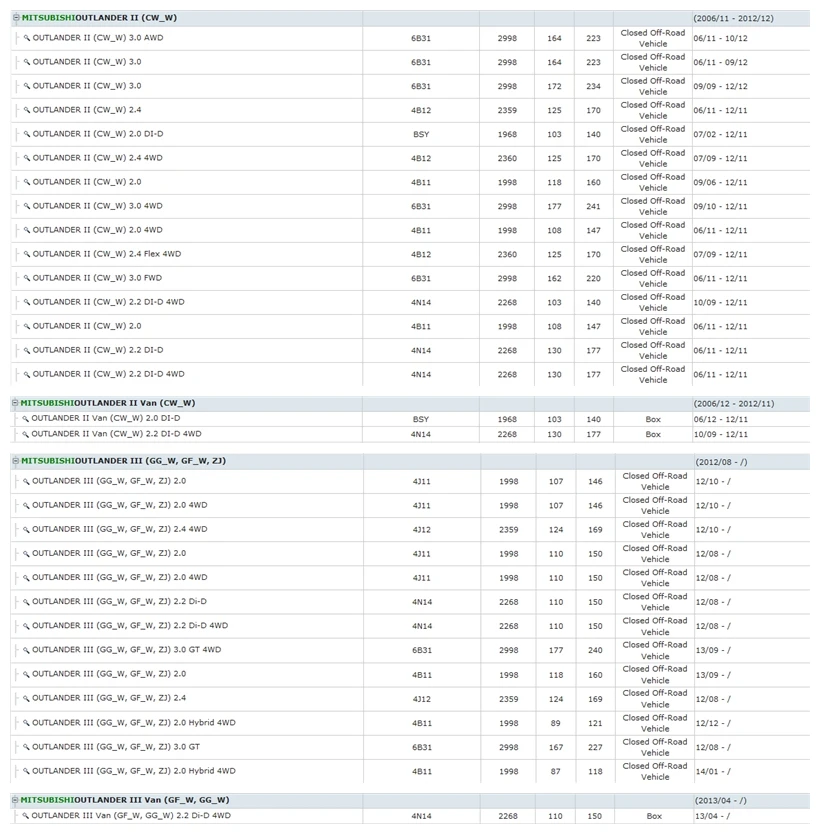Collapse the OUTLANDER III (GG_W, GF_W, ZJ) group
Image resolution: width=820 pixels, height=834 pixels.
coord(15,461)
